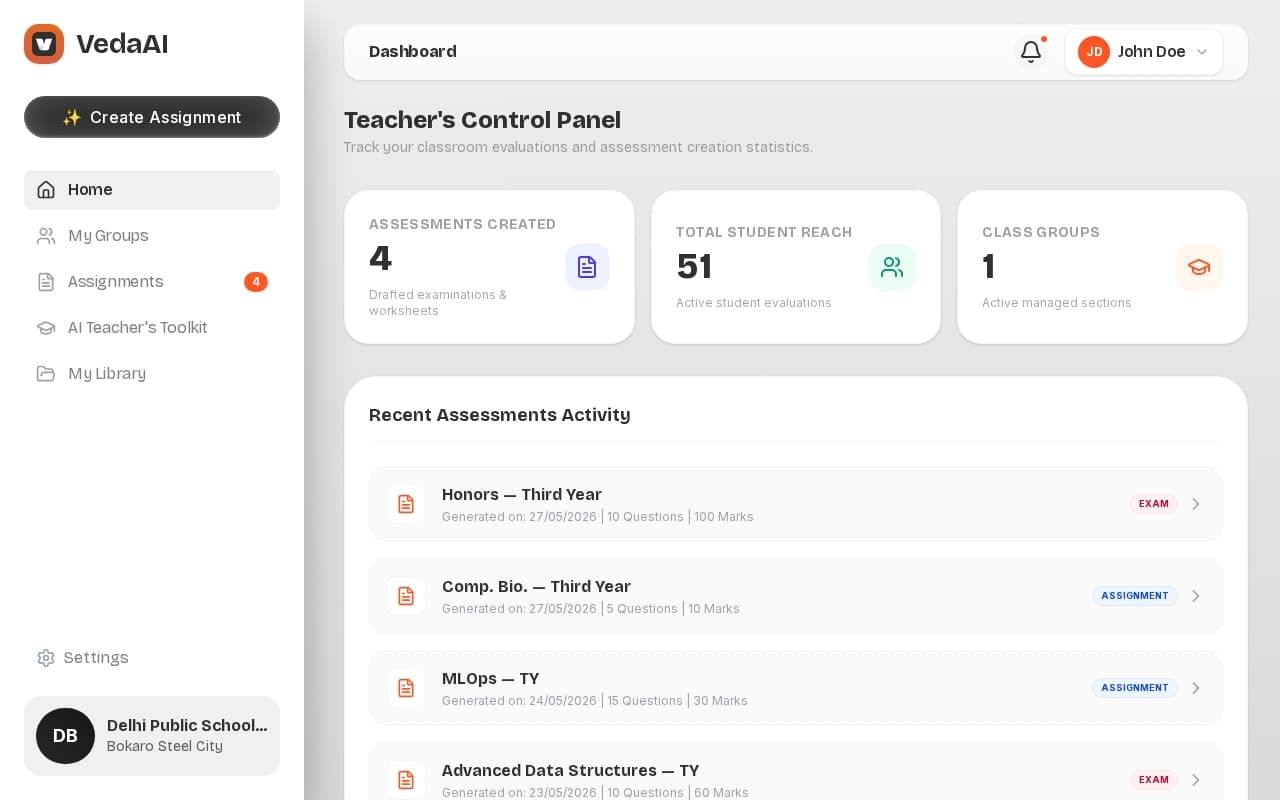Expand MLOps — TY row chevron
The height and width of the screenshot is (800, 1280).
coord(1196,688)
